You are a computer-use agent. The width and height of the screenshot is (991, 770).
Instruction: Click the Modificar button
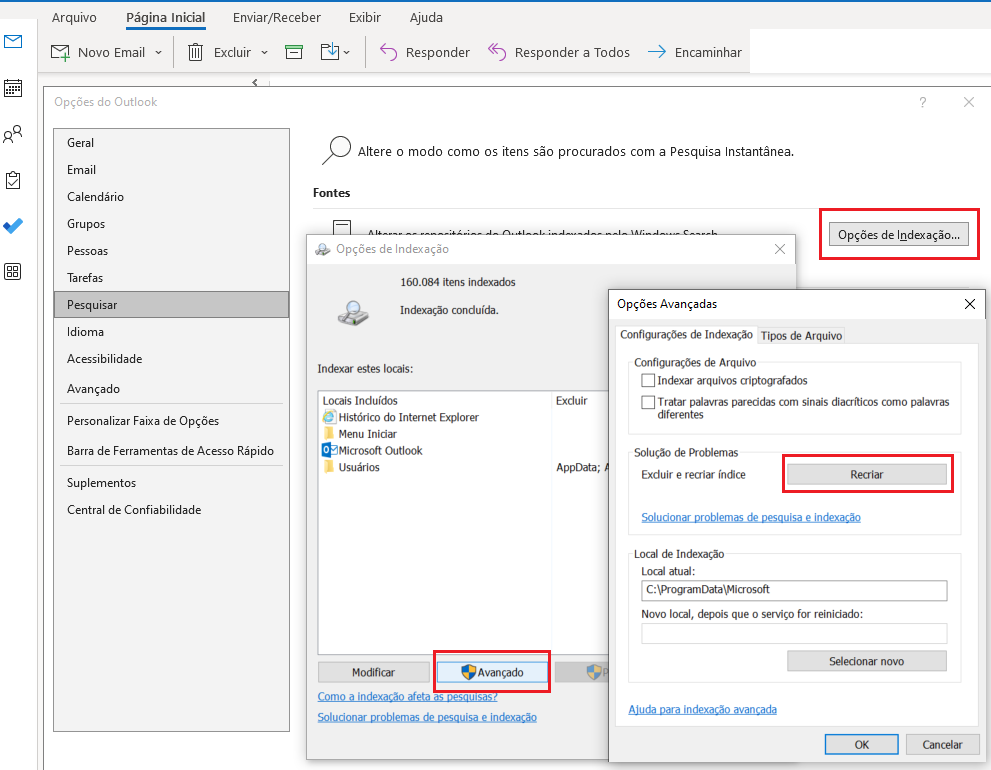(x=374, y=672)
